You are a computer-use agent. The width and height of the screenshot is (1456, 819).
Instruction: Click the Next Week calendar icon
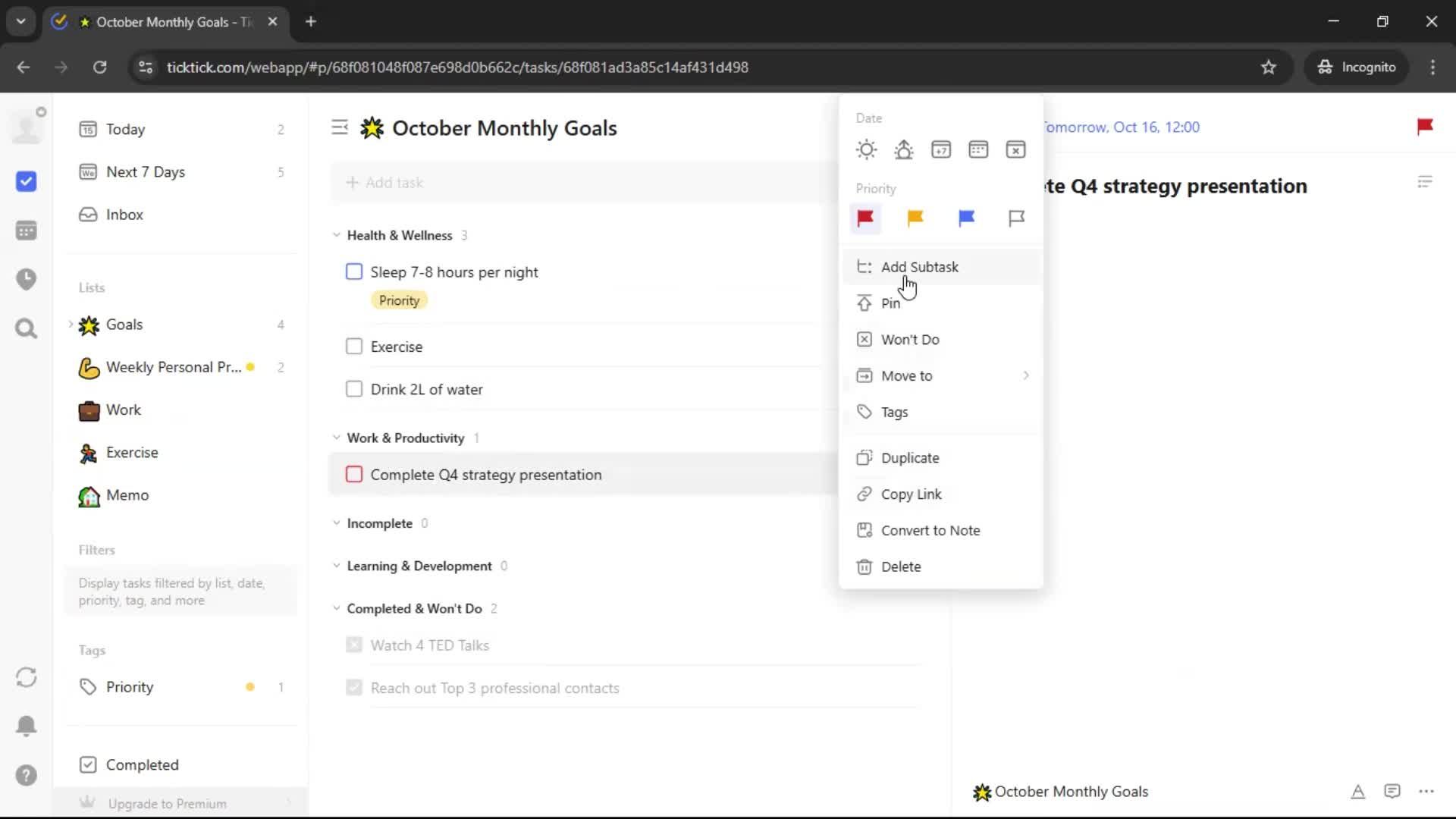click(x=941, y=149)
